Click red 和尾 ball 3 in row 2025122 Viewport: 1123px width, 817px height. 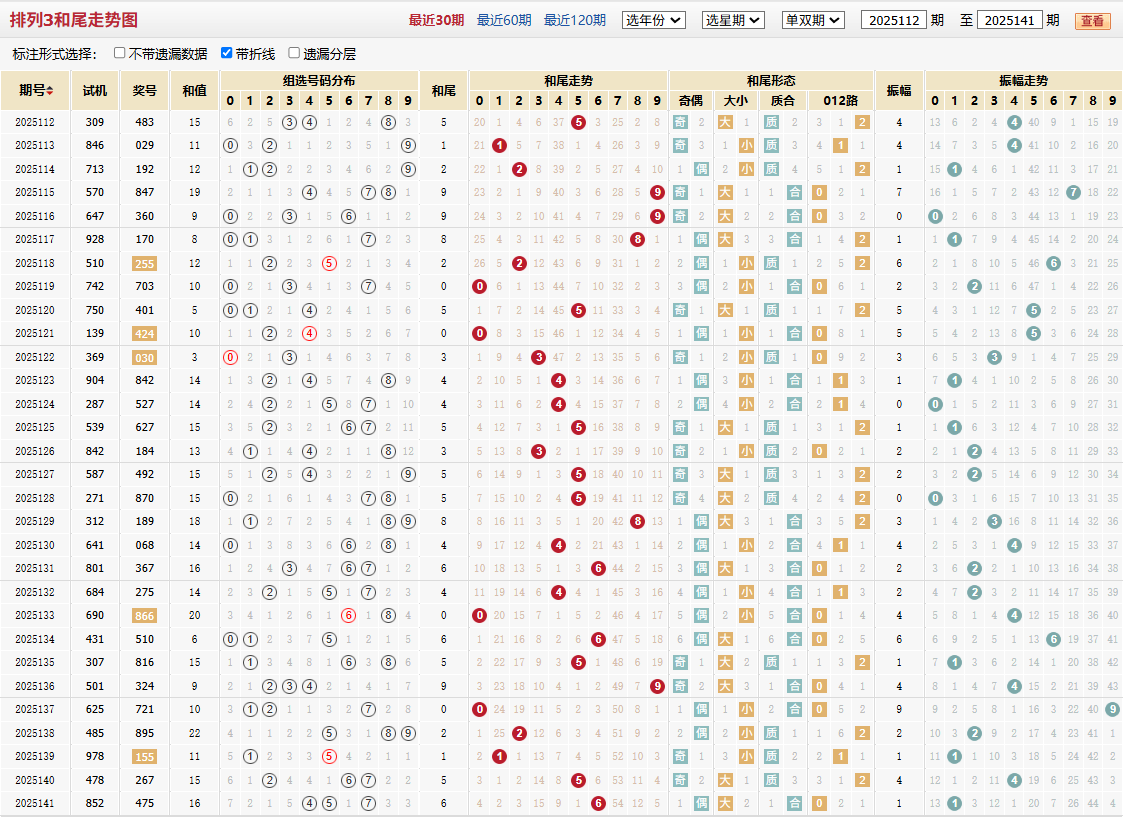pos(539,357)
